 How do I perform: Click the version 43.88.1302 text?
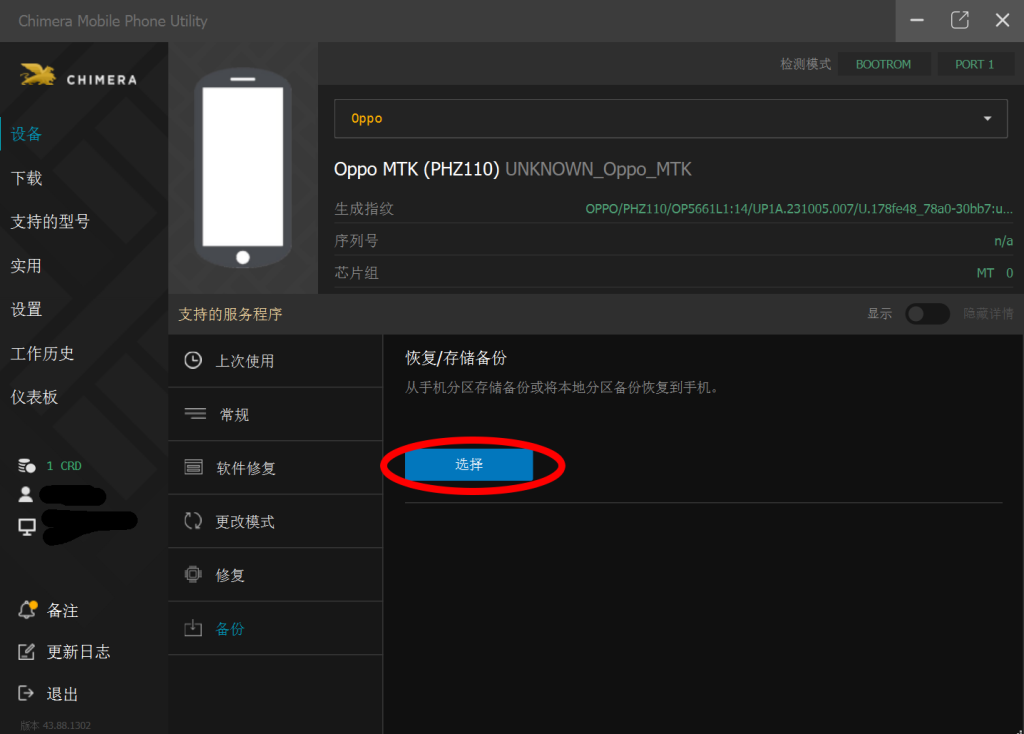coord(56,726)
